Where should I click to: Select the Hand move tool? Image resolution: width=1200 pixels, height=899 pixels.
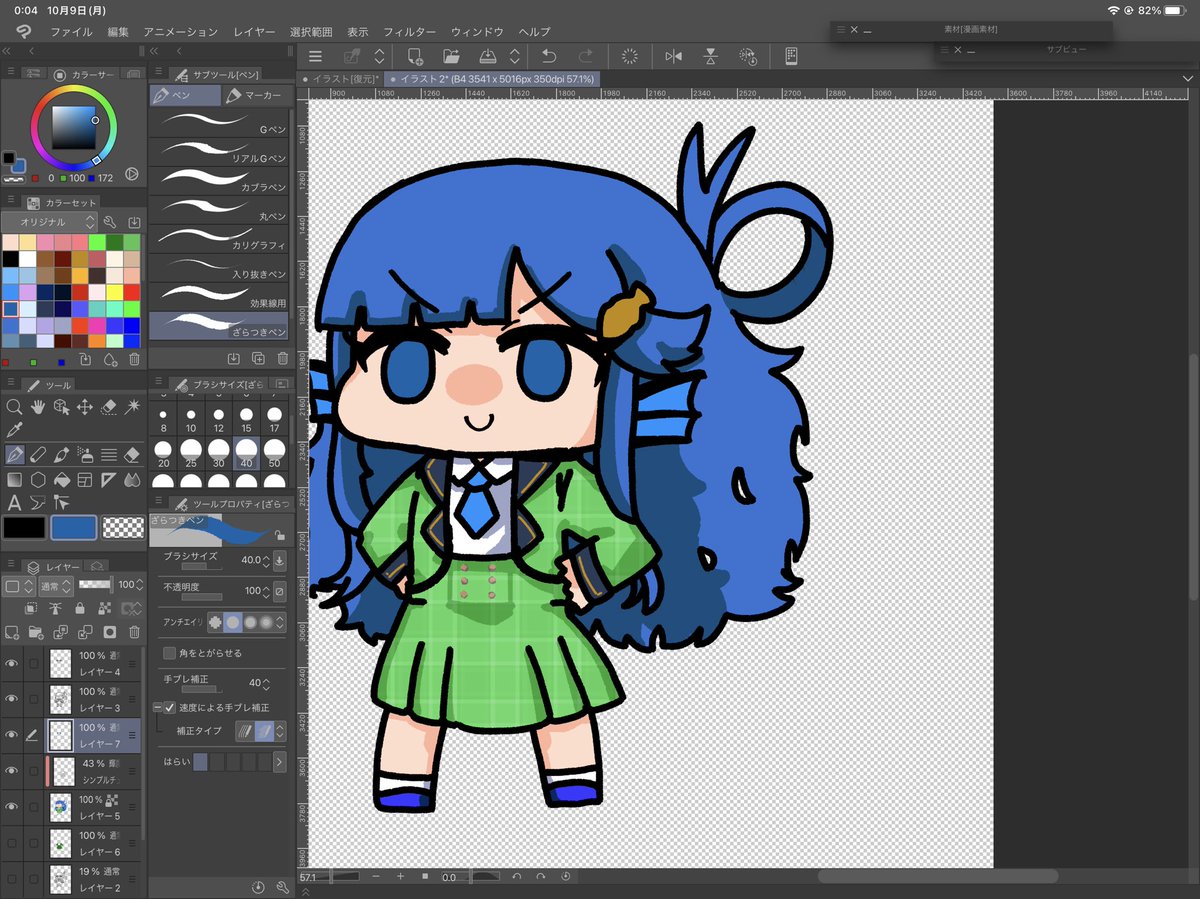38,406
